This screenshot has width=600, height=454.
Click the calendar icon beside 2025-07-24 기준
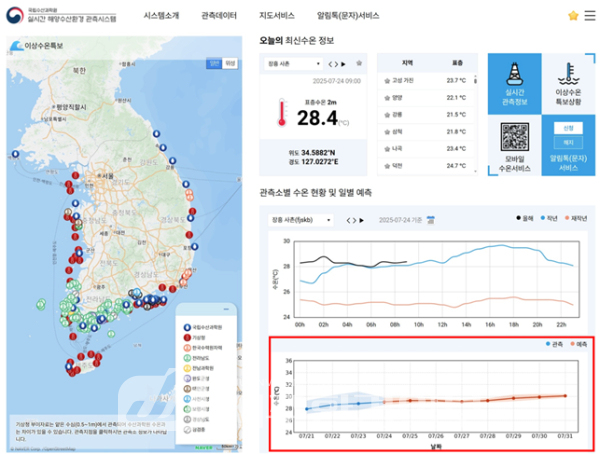coord(431,220)
